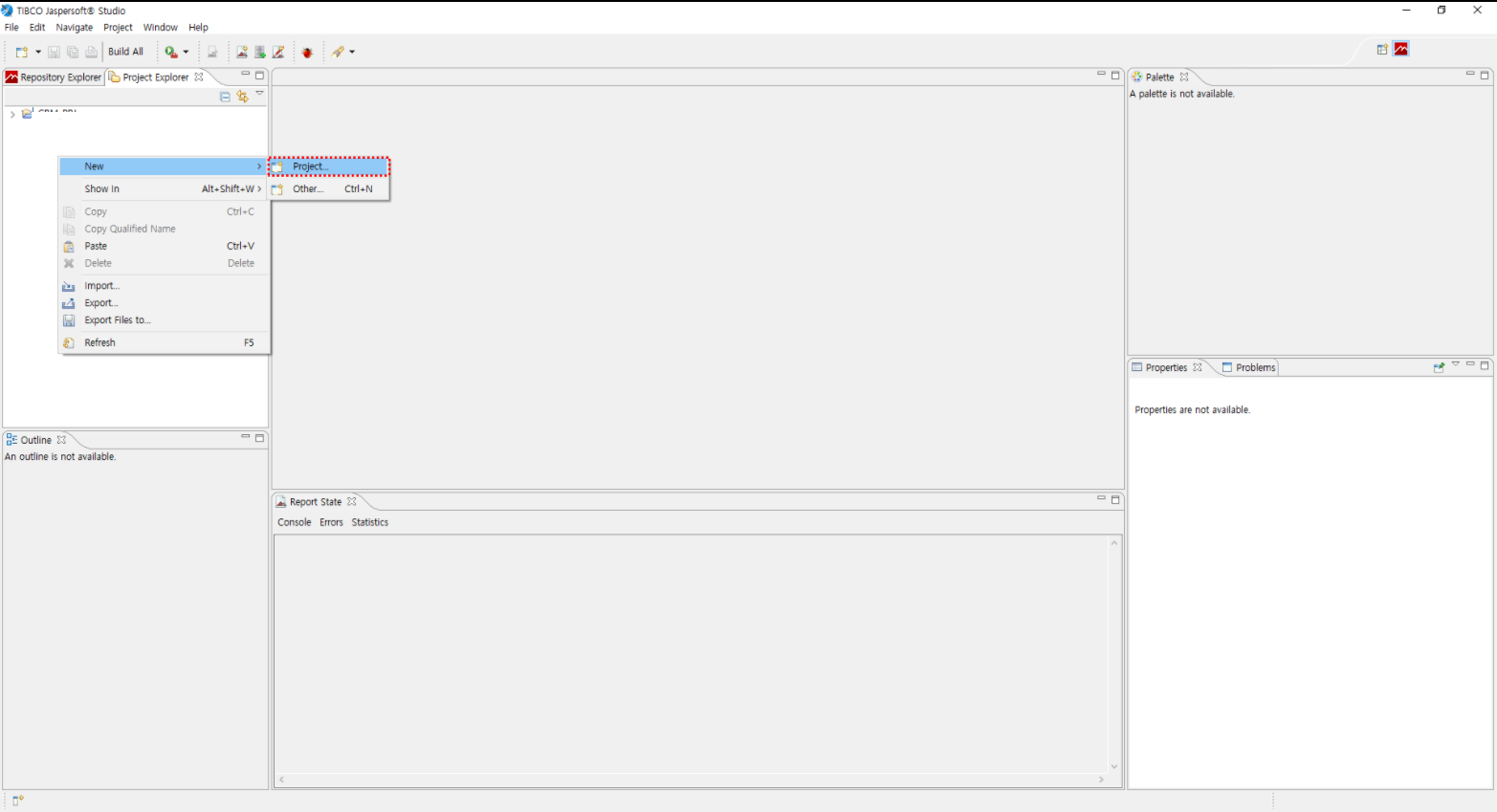Click Paste in the context menu
Screen dimensions: 1497x812
[163, 247]
